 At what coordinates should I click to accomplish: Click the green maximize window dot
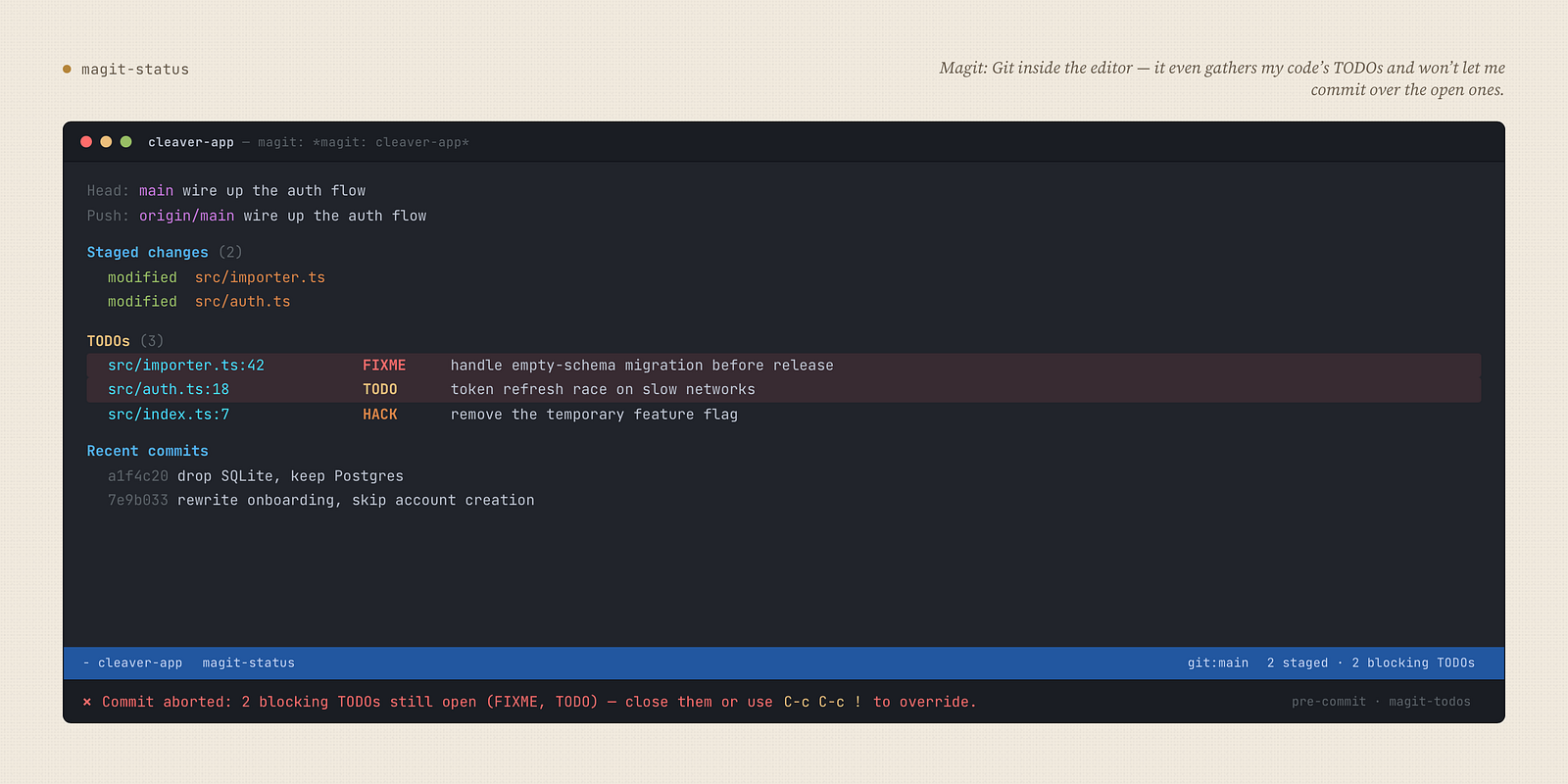pos(125,142)
